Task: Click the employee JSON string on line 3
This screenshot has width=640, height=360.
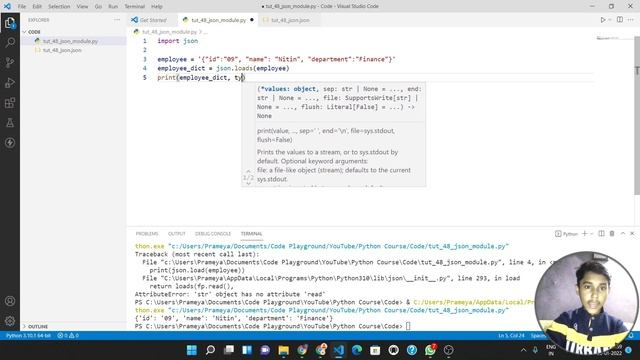Action: point(297,59)
